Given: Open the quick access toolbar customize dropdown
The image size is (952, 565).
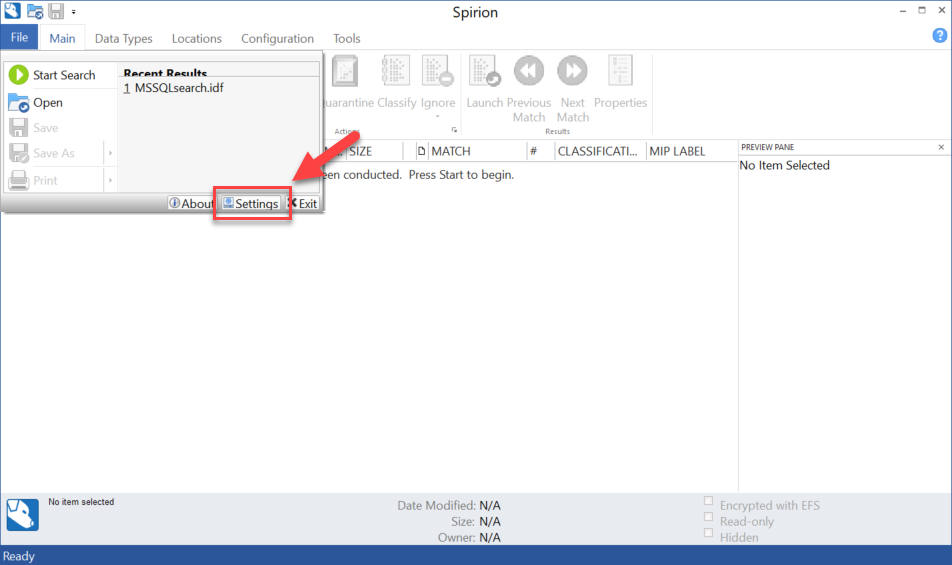Looking at the screenshot, I should click(73, 12).
